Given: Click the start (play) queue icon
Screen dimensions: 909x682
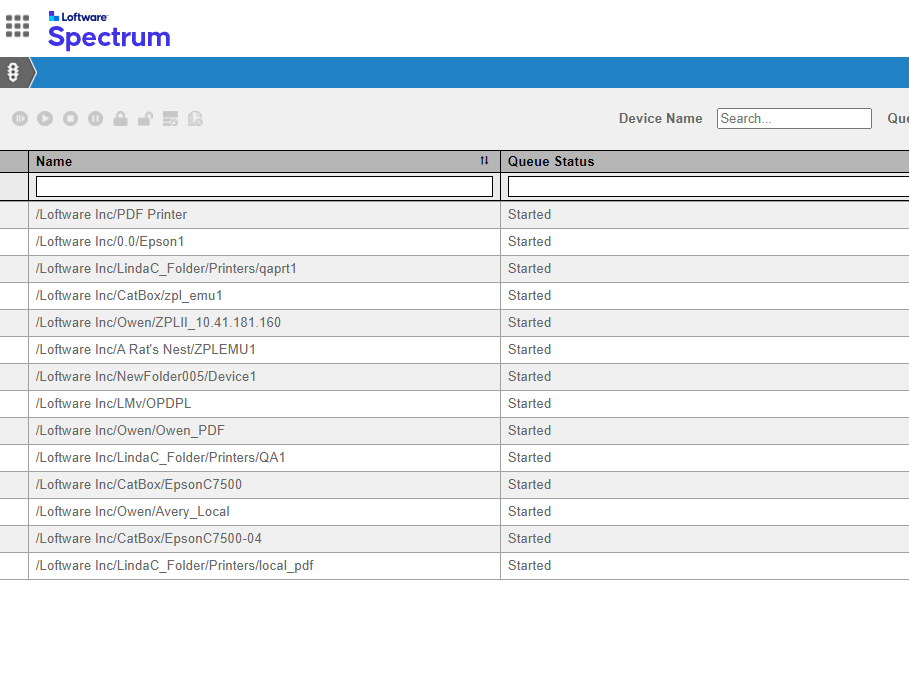Looking at the screenshot, I should pyautogui.click(x=45, y=119).
